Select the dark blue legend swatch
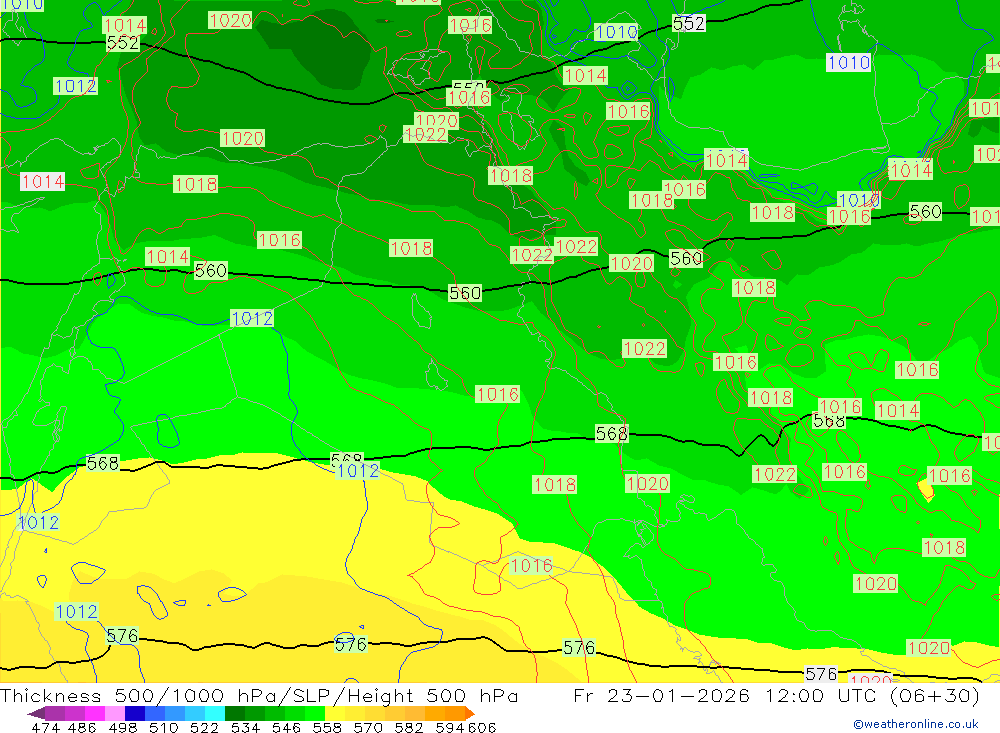Screen dimensions: 1000x733 135,713
